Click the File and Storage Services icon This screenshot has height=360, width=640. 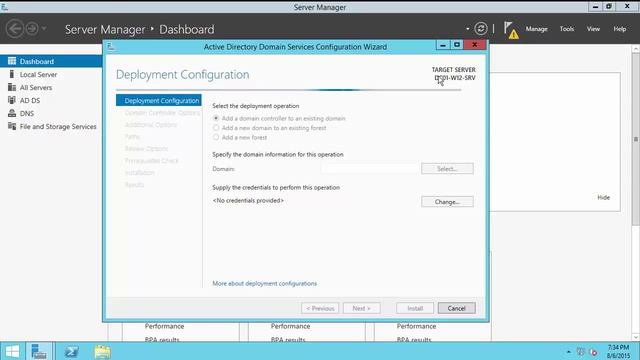(12, 127)
